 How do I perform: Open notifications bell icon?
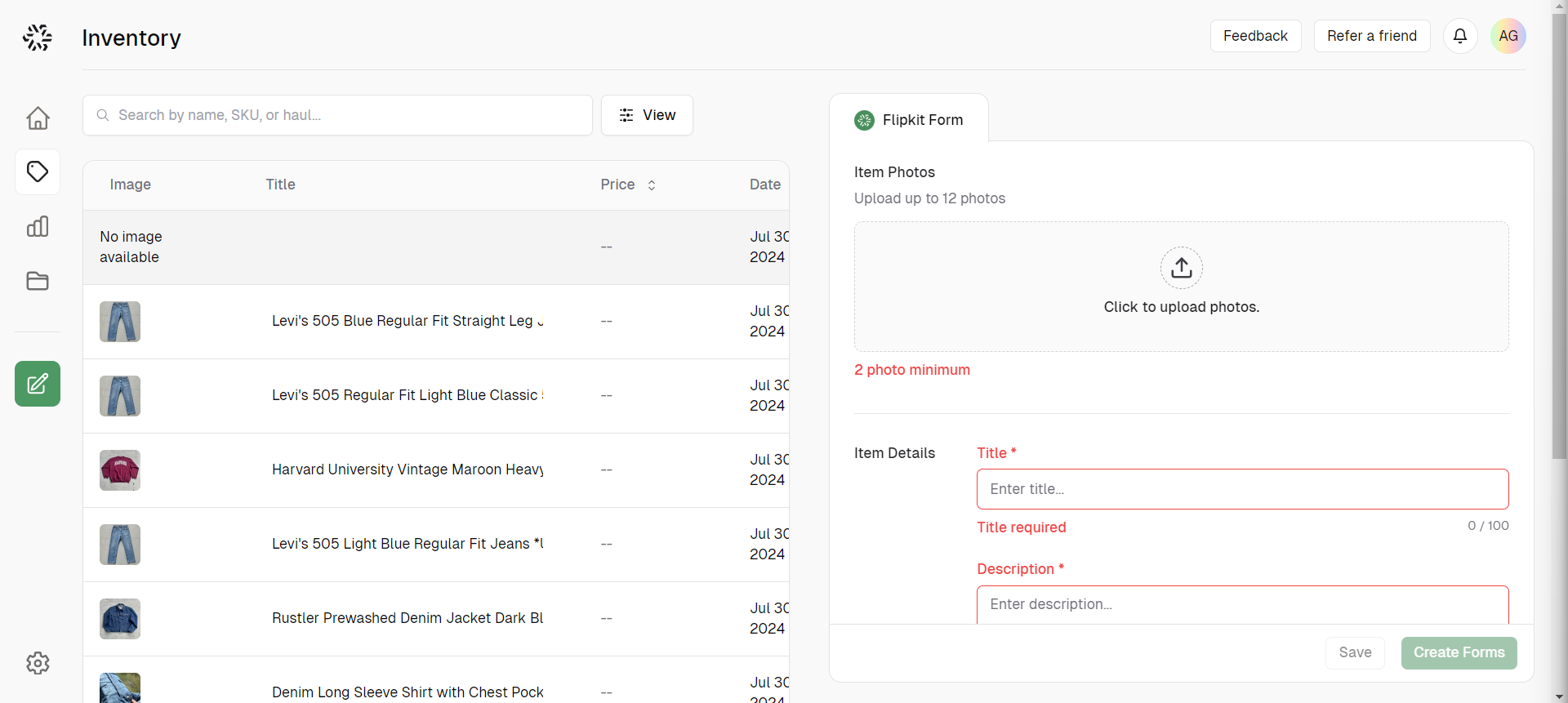pos(1460,36)
